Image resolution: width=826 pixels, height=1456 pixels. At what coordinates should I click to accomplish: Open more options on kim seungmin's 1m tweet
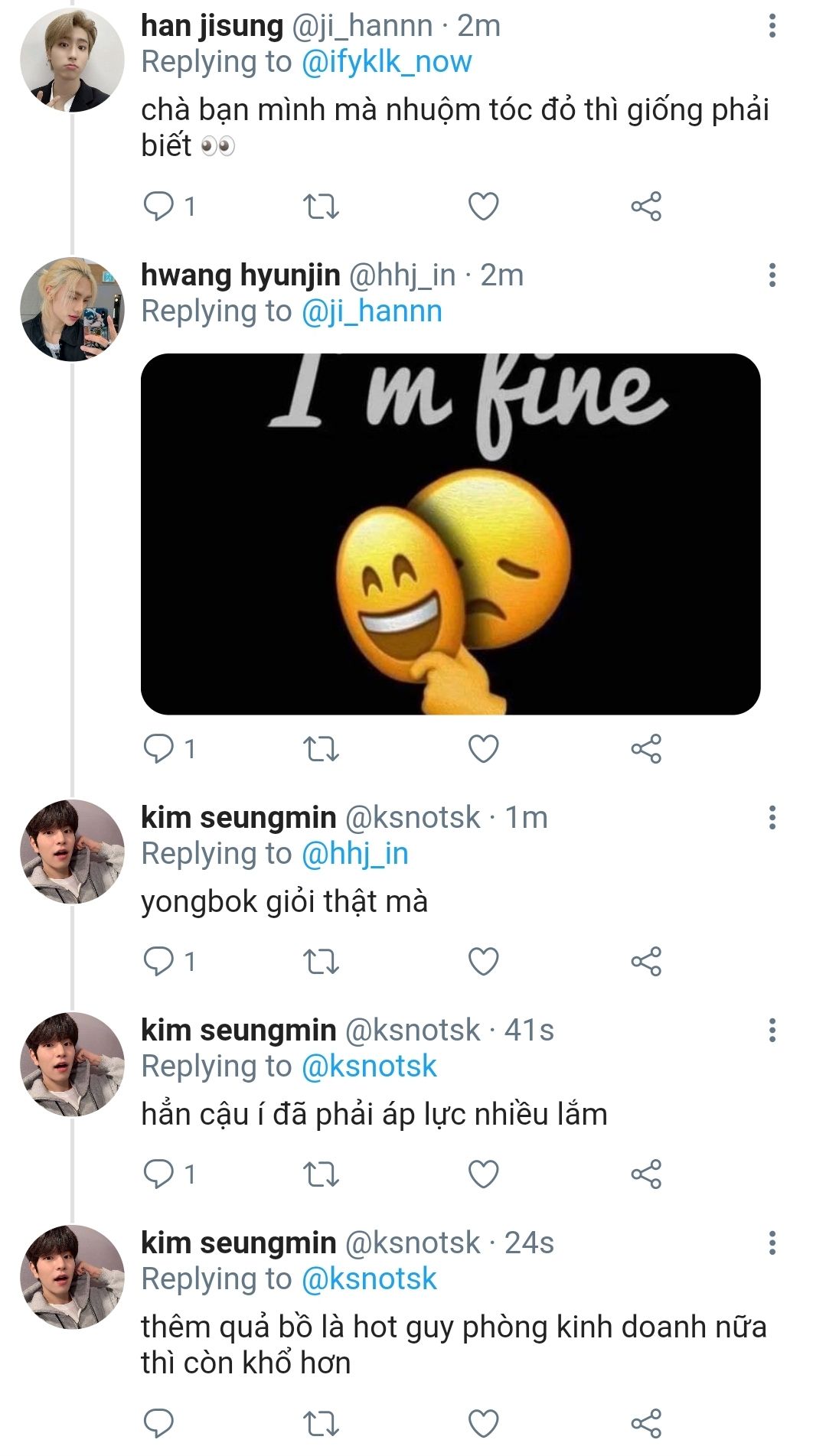coord(772,818)
